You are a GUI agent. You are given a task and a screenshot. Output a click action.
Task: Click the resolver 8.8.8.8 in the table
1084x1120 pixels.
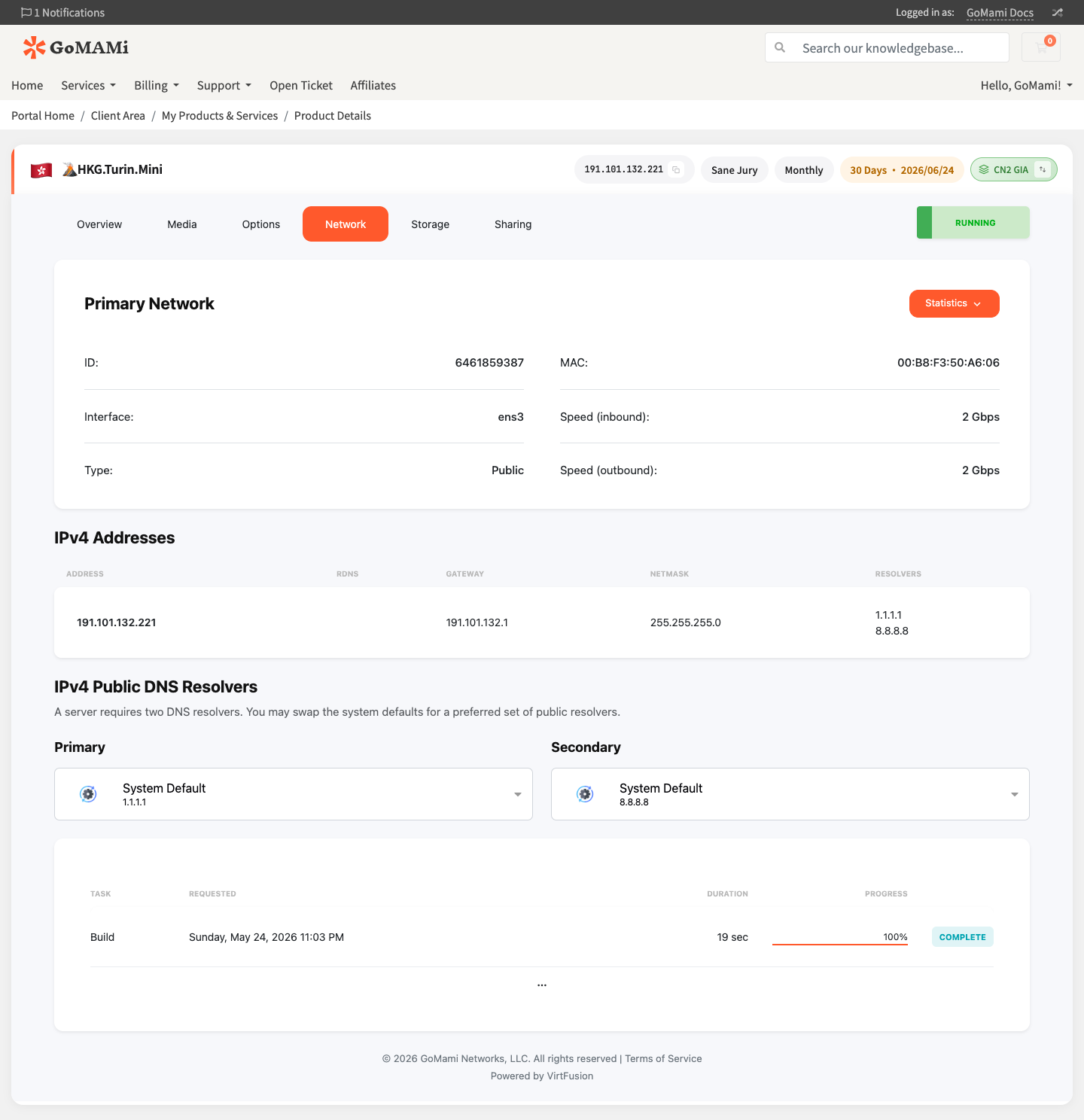click(x=892, y=631)
